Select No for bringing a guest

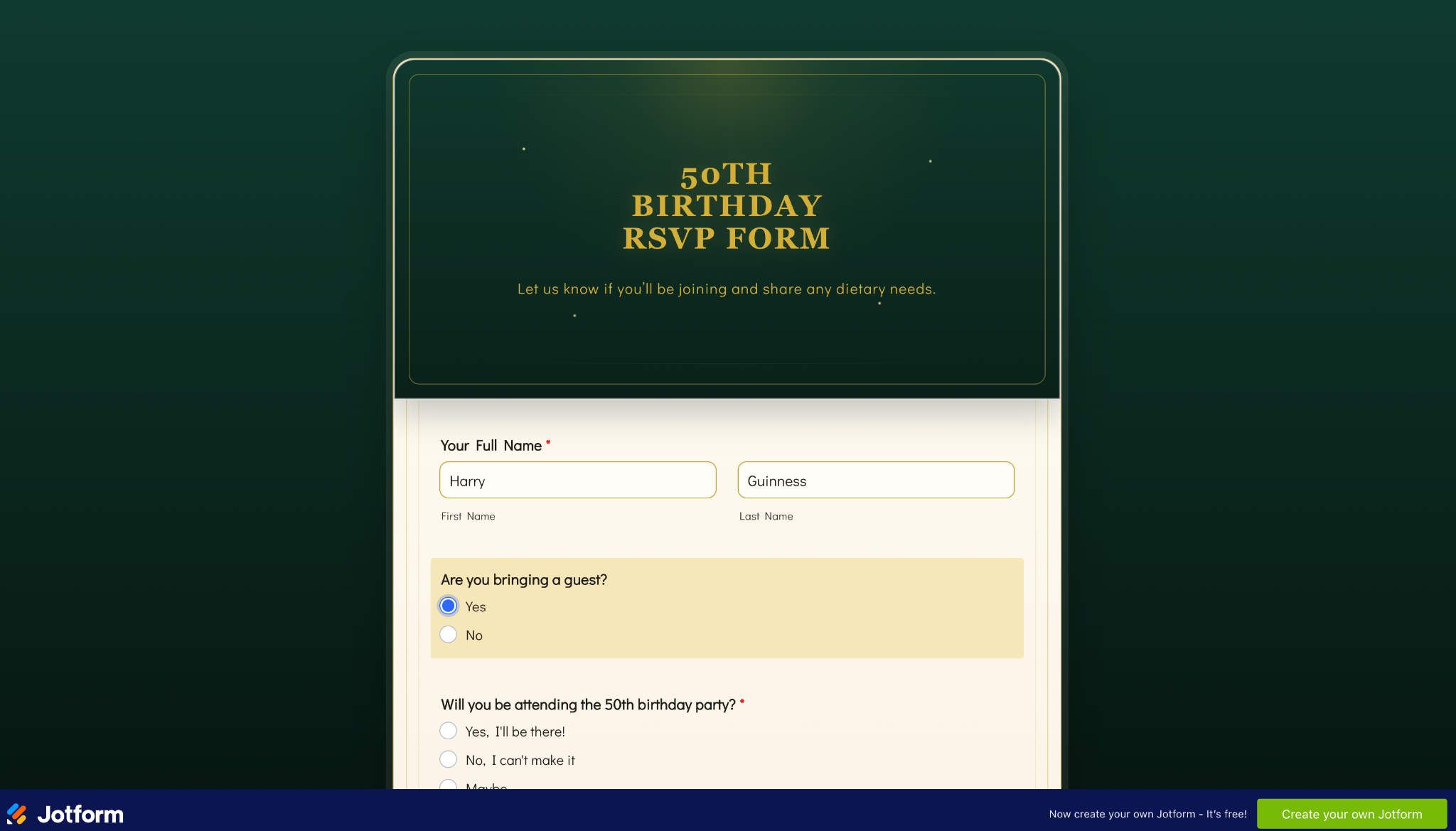tap(448, 635)
